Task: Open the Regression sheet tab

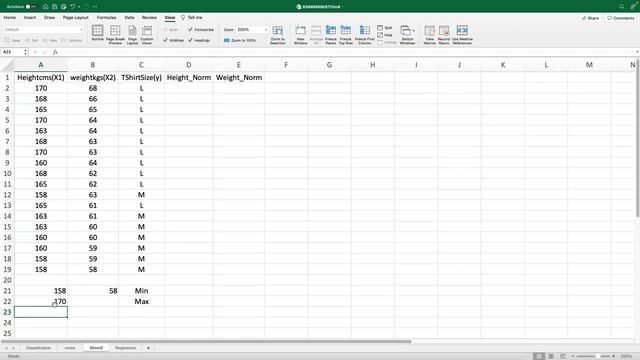Action: click(x=125, y=348)
